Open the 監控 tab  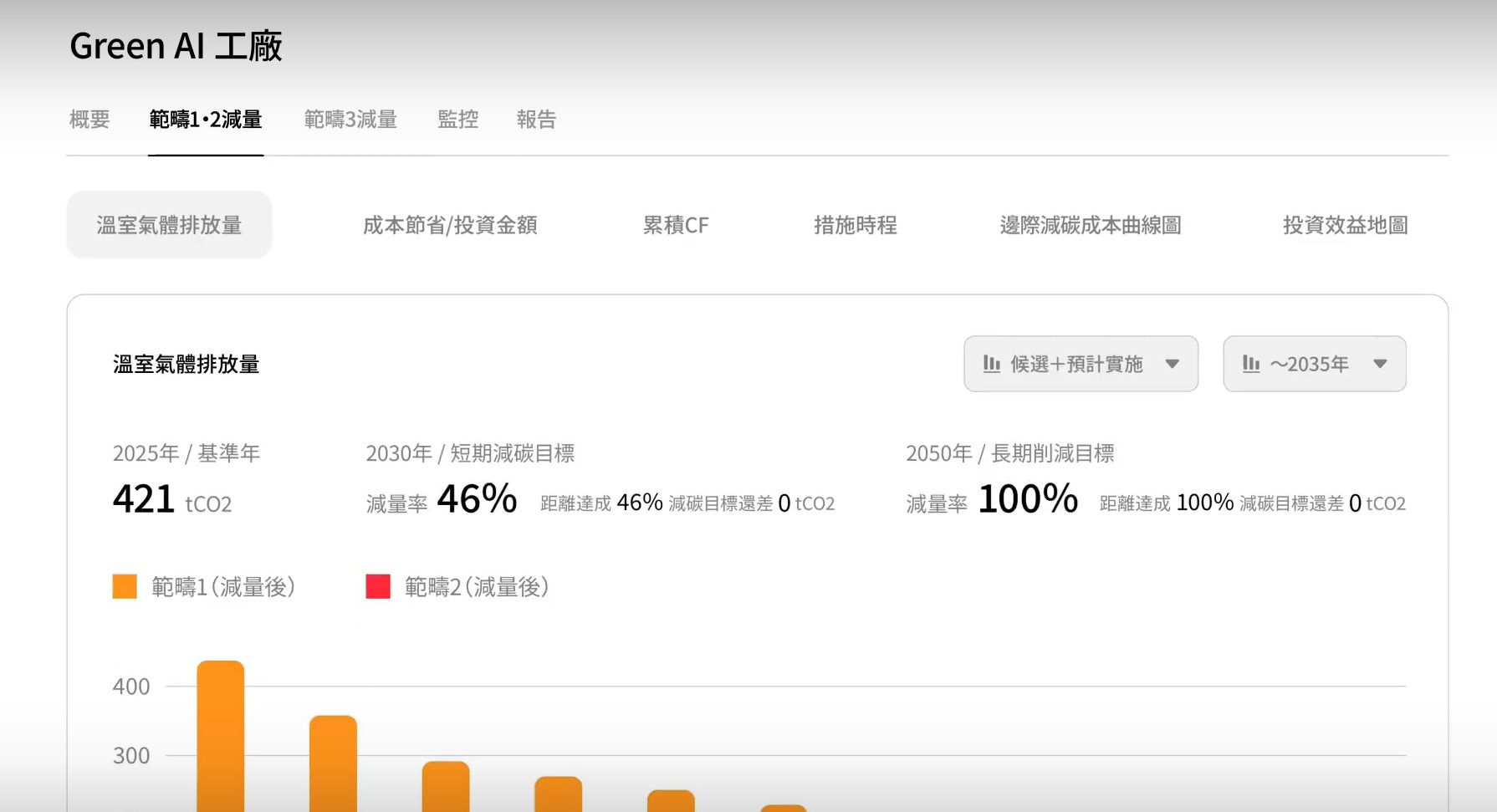(x=458, y=120)
